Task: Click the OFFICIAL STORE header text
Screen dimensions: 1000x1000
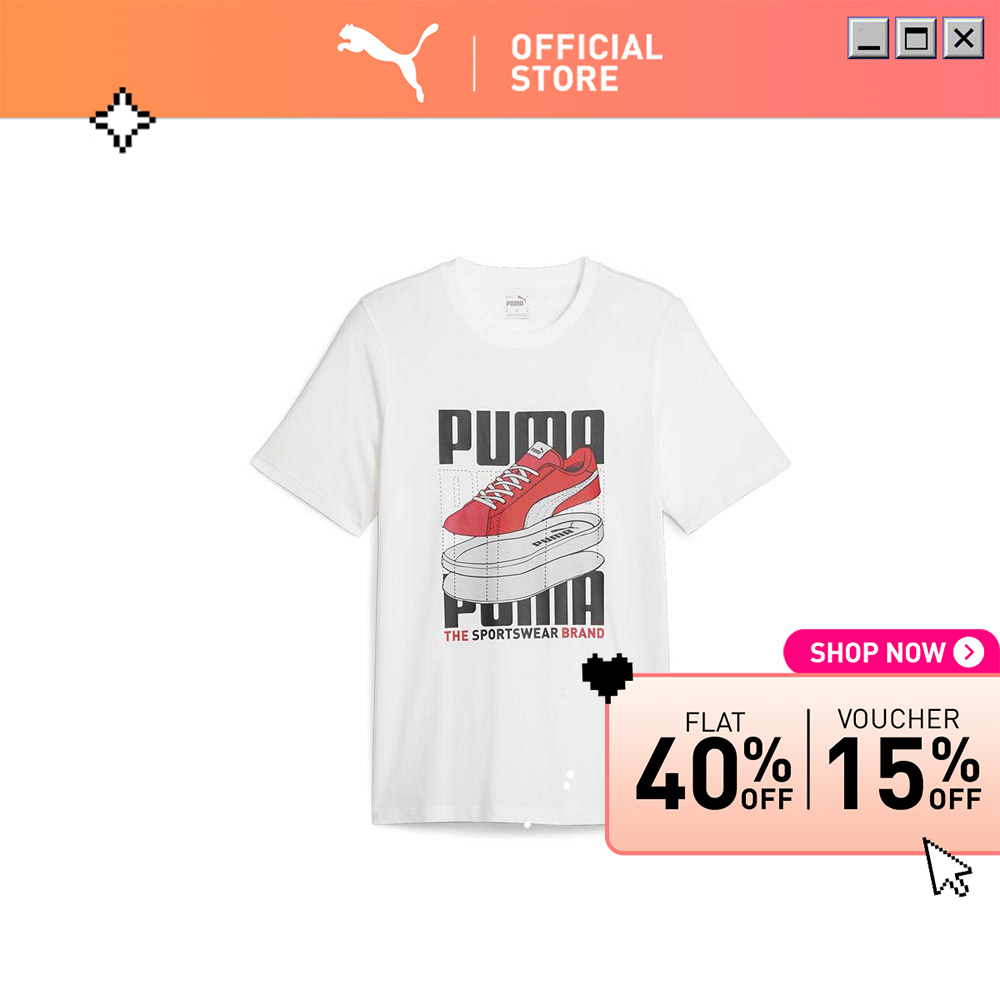Action: tap(587, 62)
